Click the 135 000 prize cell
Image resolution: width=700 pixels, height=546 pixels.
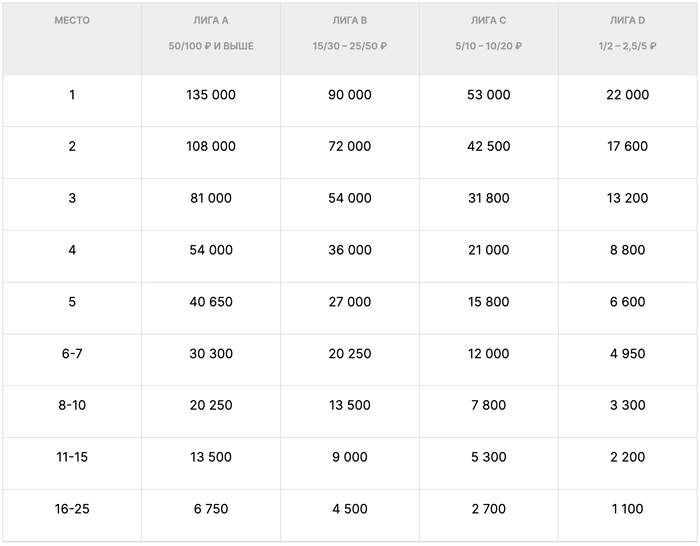(211, 95)
